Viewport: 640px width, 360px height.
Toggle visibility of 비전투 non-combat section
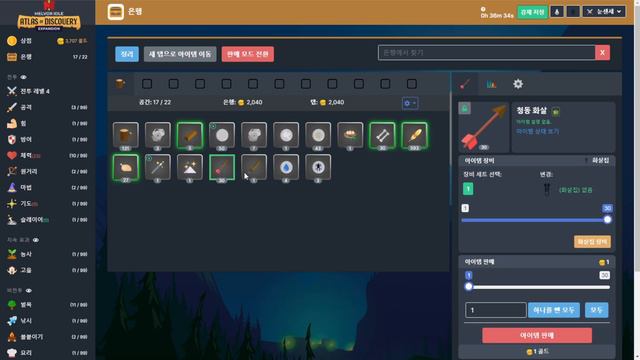(x=29, y=291)
